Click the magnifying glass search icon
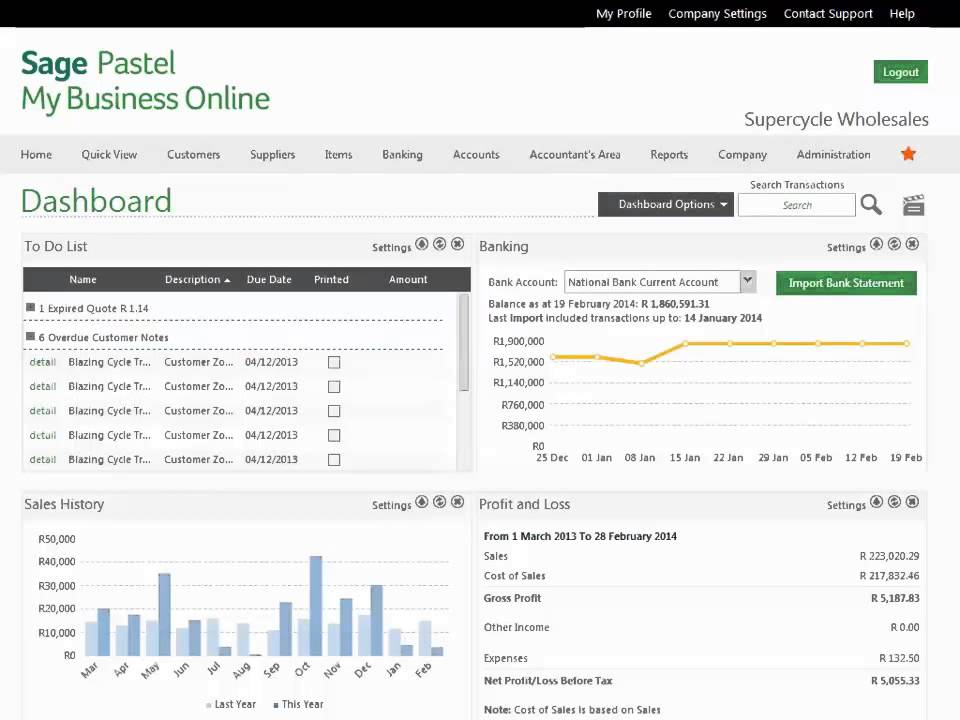960x720 pixels. [871, 204]
